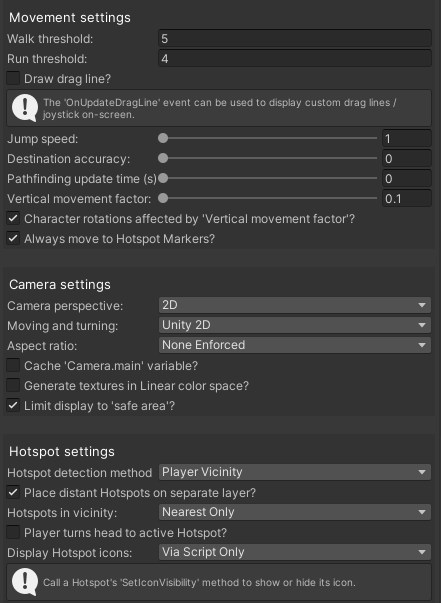Viewport: 441px width, 603px height.
Task: Click the Vertical movement factor slider handle
Action: coord(163,198)
